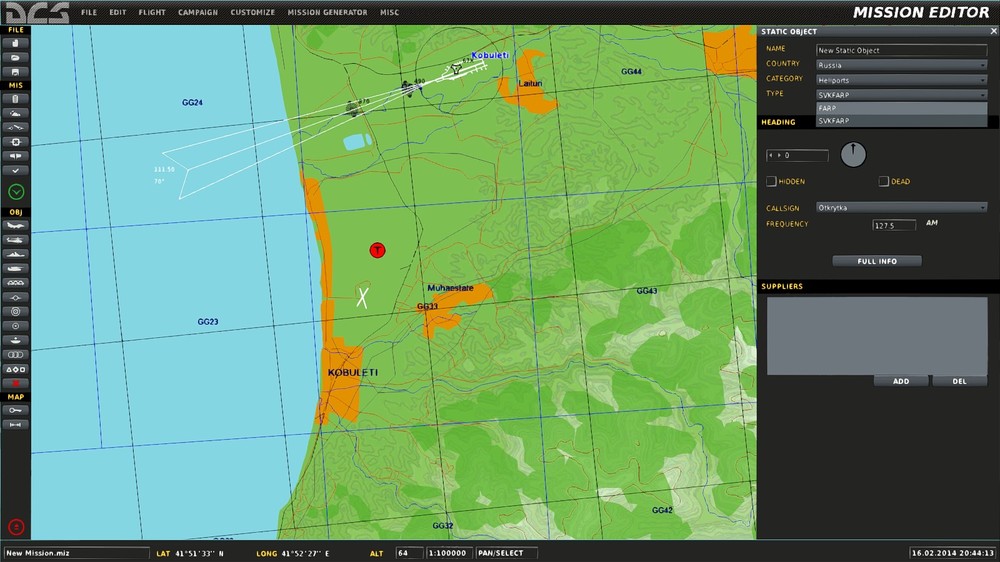
Task: Click the green circular fly mission button
Action: pos(16,192)
